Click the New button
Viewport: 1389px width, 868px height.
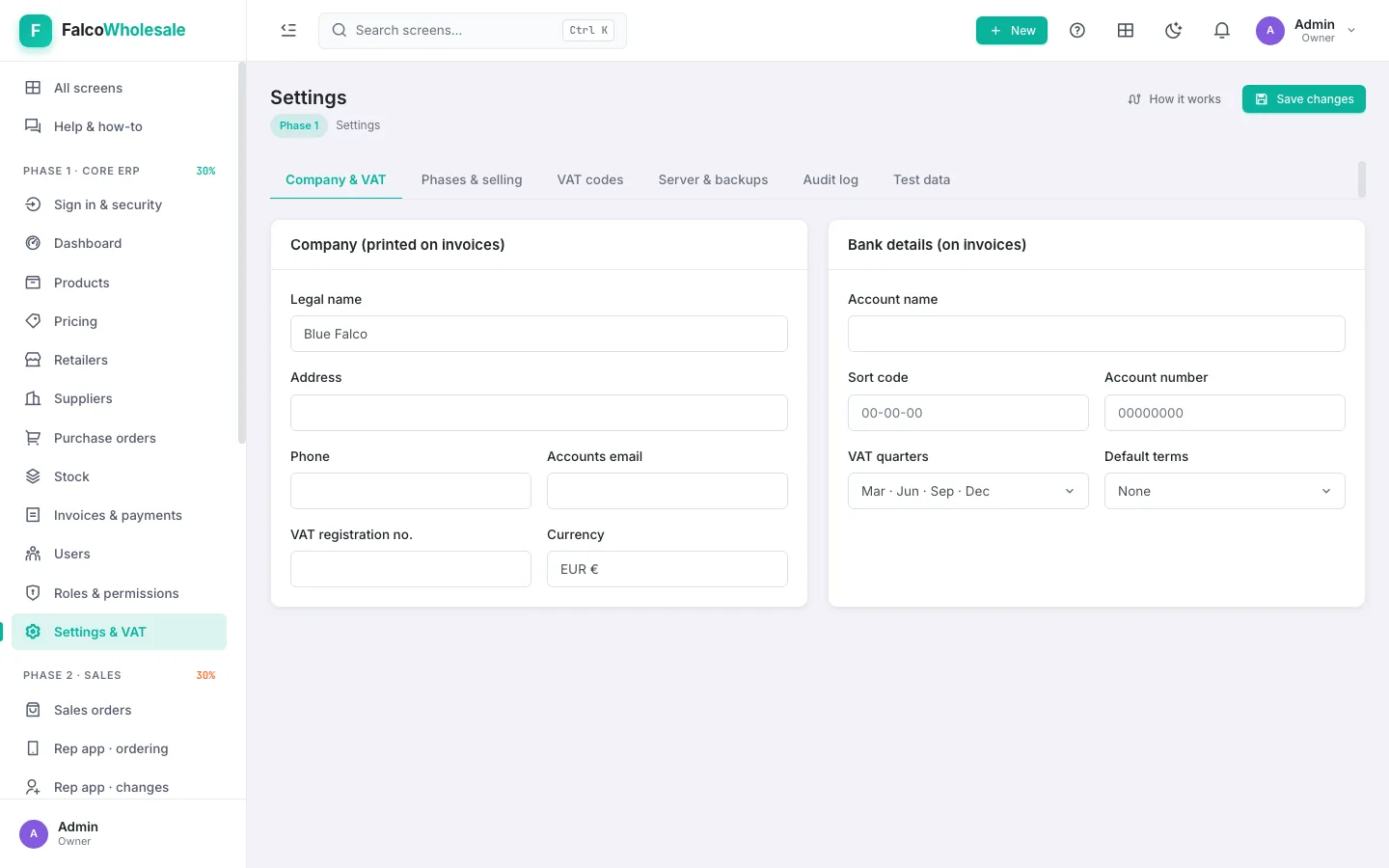1012,30
